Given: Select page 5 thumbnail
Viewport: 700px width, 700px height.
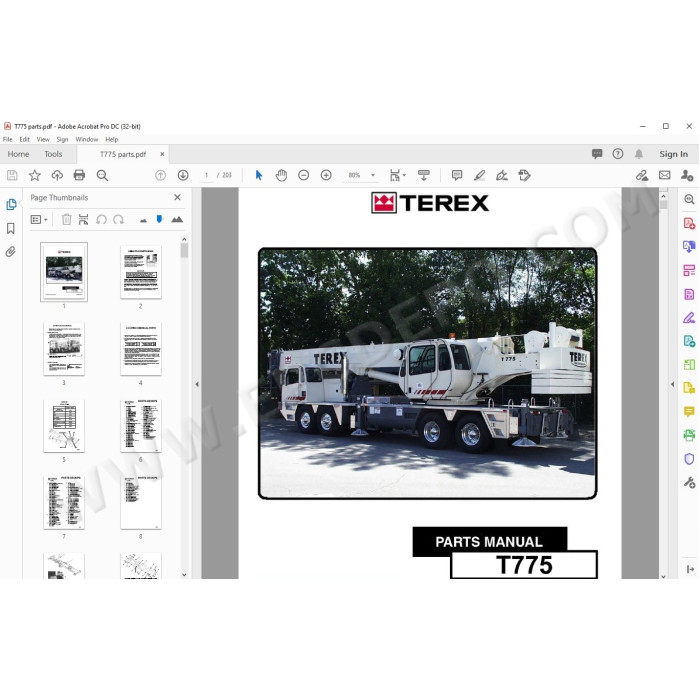Looking at the screenshot, I should tap(64, 426).
